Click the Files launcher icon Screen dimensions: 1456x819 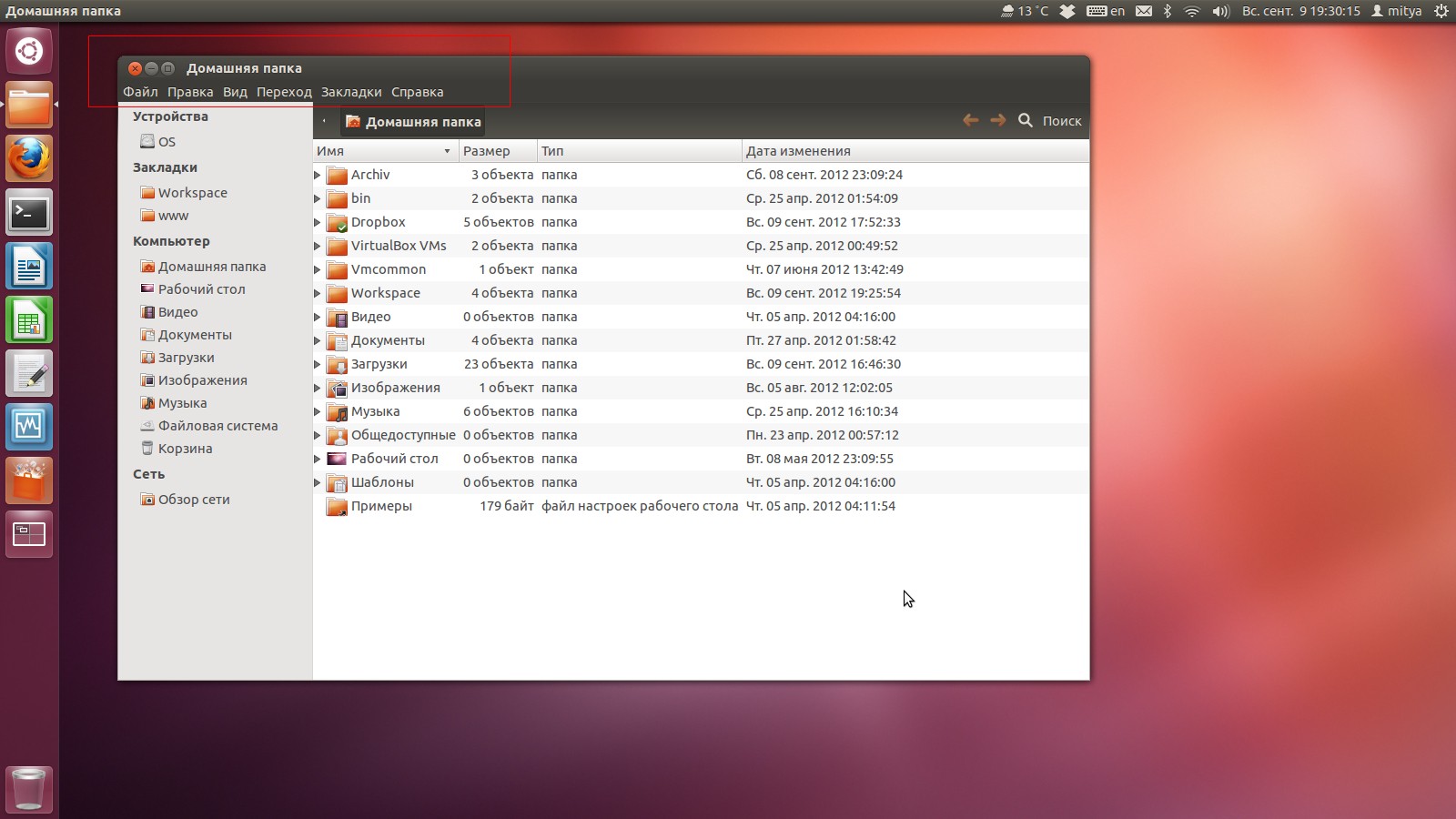coord(29,105)
